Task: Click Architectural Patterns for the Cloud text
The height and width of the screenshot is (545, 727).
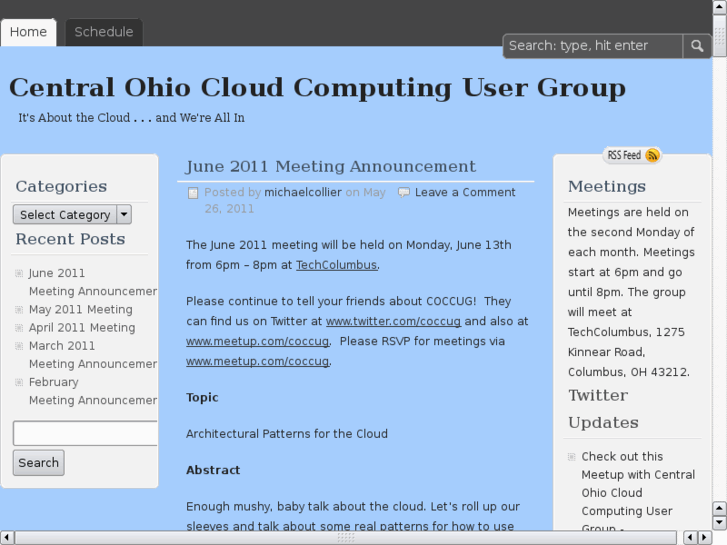Action: (x=287, y=434)
